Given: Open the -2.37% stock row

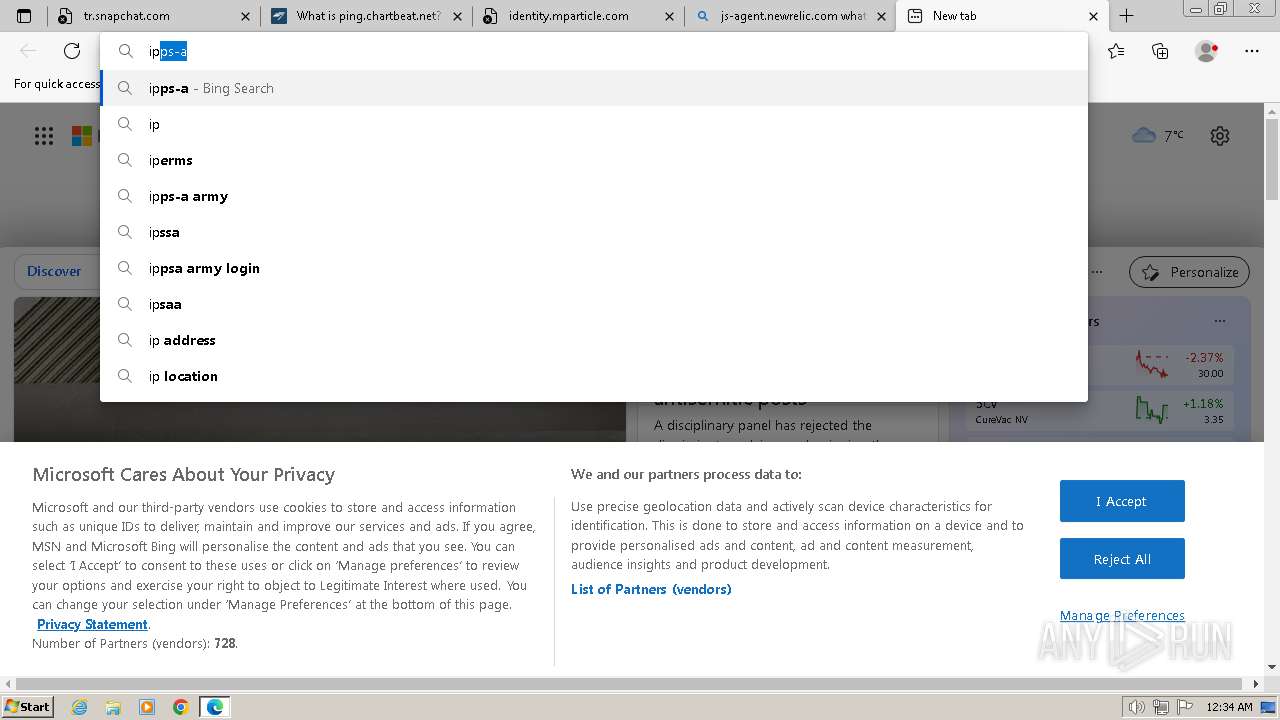Looking at the screenshot, I should click(x=1100, y=364).
